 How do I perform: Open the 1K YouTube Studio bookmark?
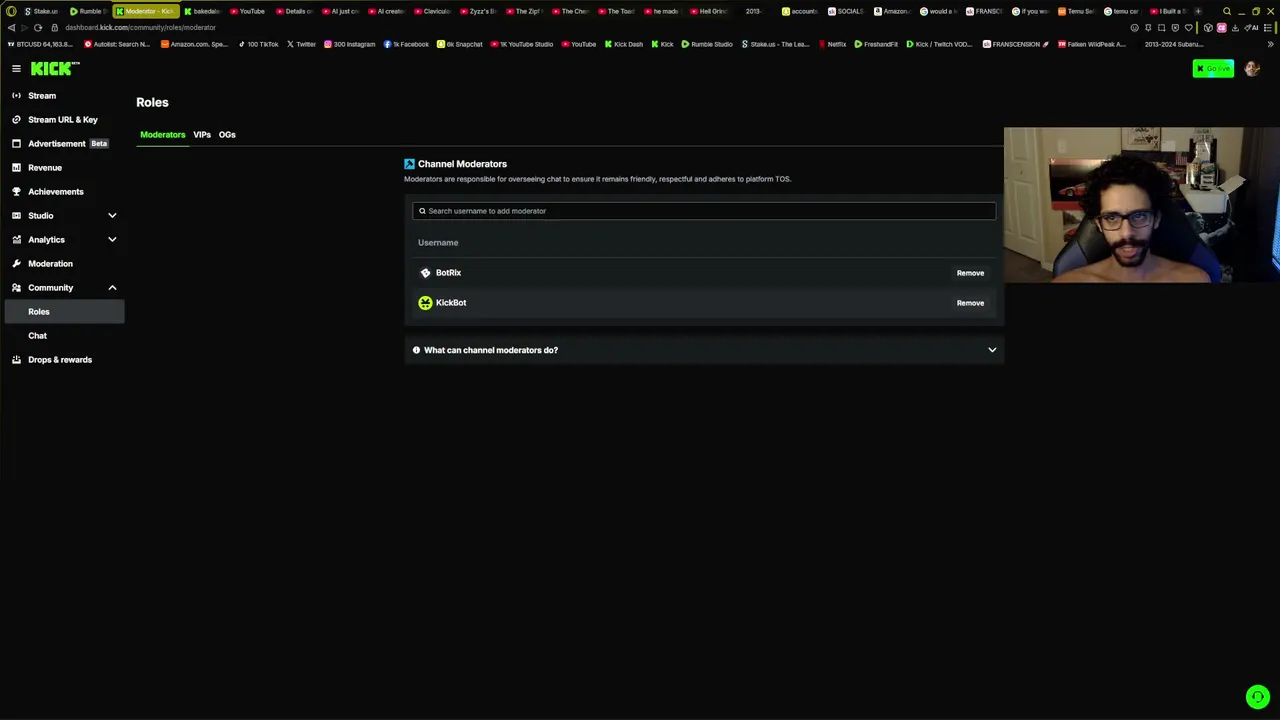coord(521,44)
